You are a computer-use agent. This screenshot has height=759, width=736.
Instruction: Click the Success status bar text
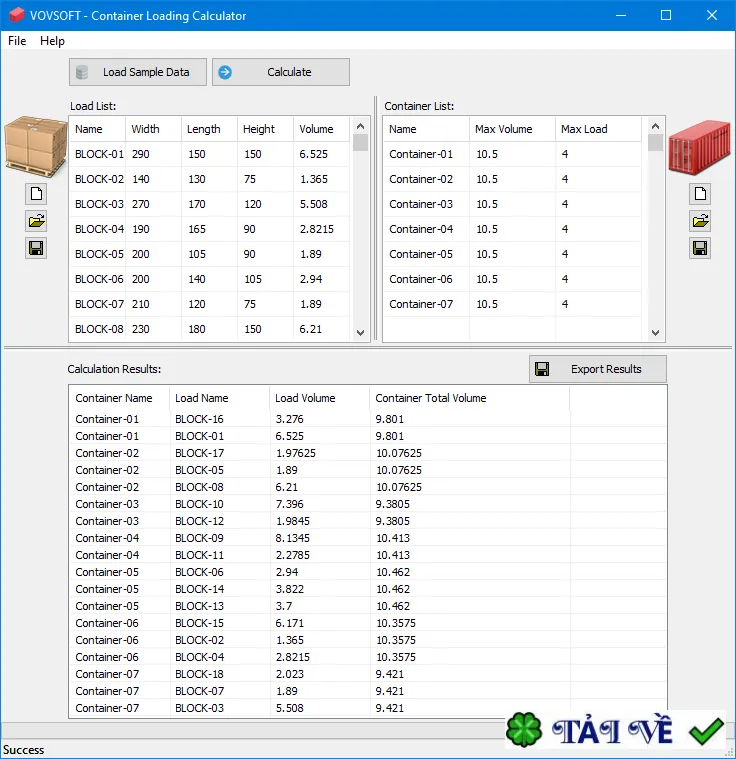[x=23, y=750]
